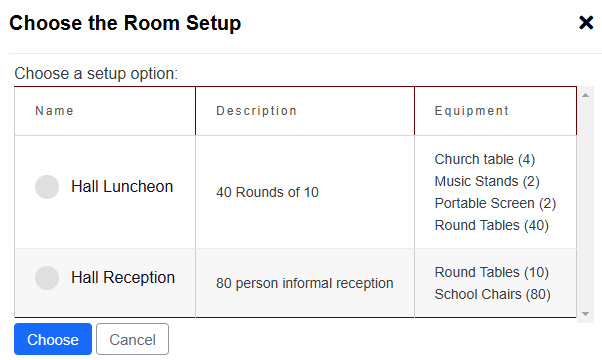Click the Music Stands (2) equipment entry
The width and height of the screenshot is (602, 360).
487,181
